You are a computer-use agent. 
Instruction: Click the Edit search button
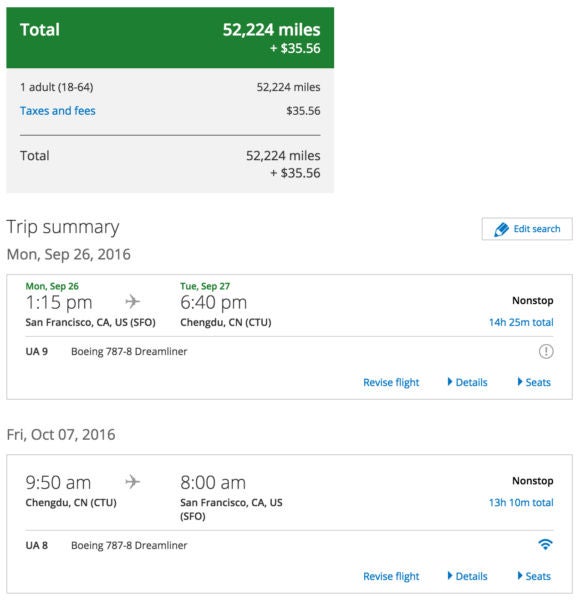[527, 229]
